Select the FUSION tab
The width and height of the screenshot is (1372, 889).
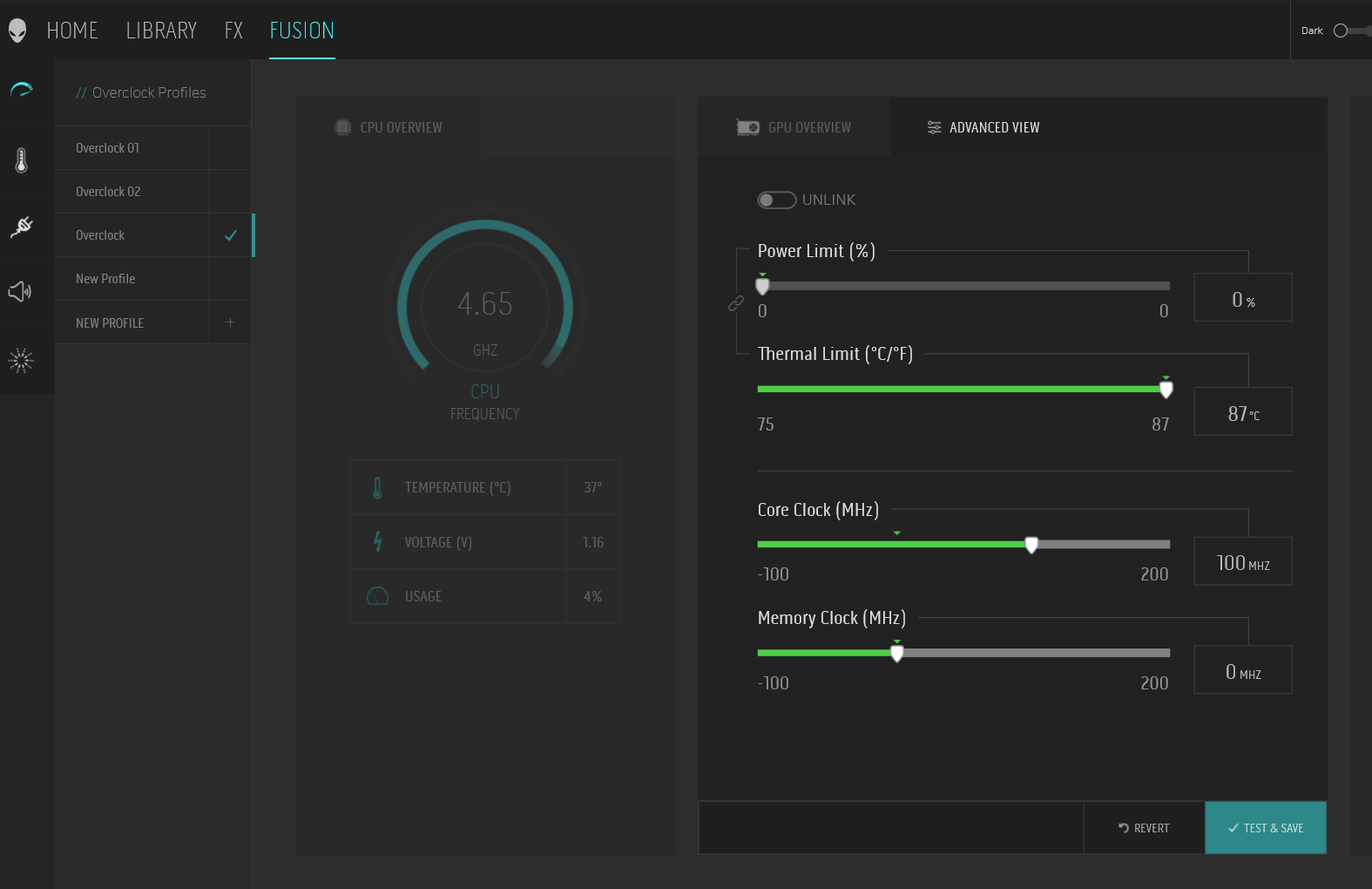tap(302, 31)
